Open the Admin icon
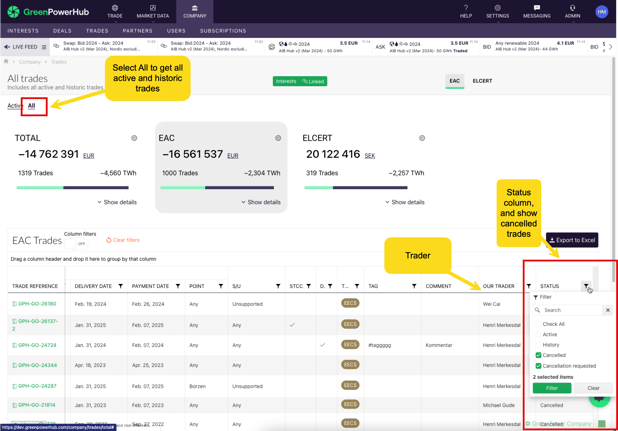Viewport: 618px width, 431px height. [x=572, y=8]
